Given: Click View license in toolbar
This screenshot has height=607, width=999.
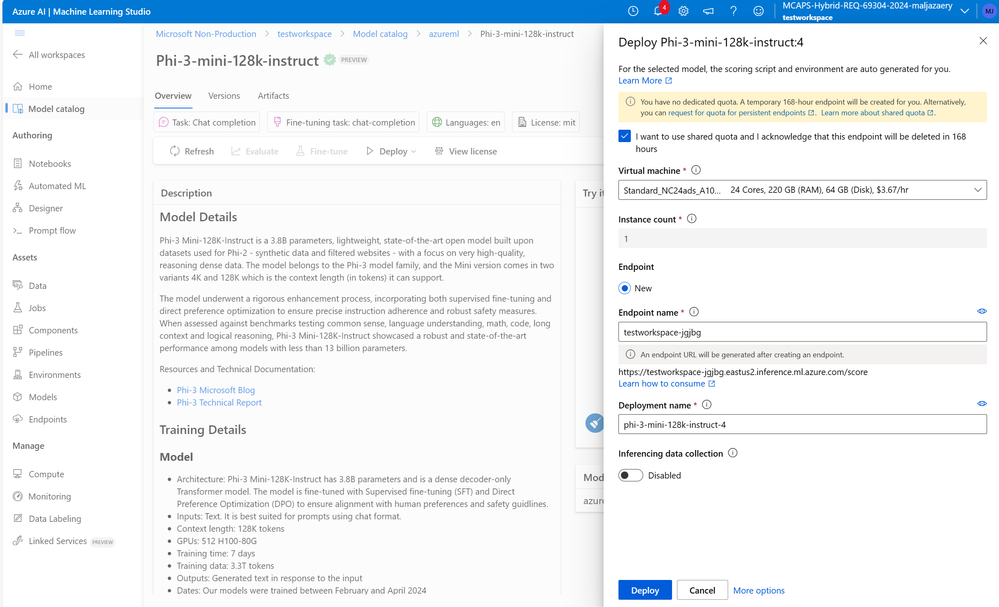Looking at the screenshot, I should (x=465, y=151).
